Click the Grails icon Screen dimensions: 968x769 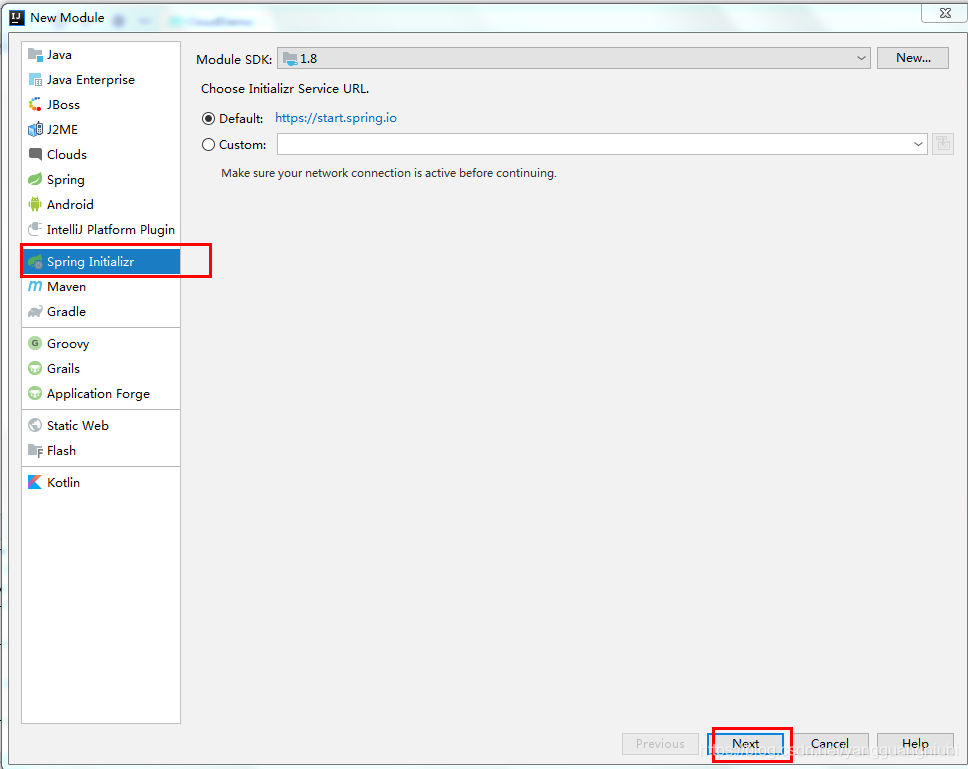pos(35,368)
